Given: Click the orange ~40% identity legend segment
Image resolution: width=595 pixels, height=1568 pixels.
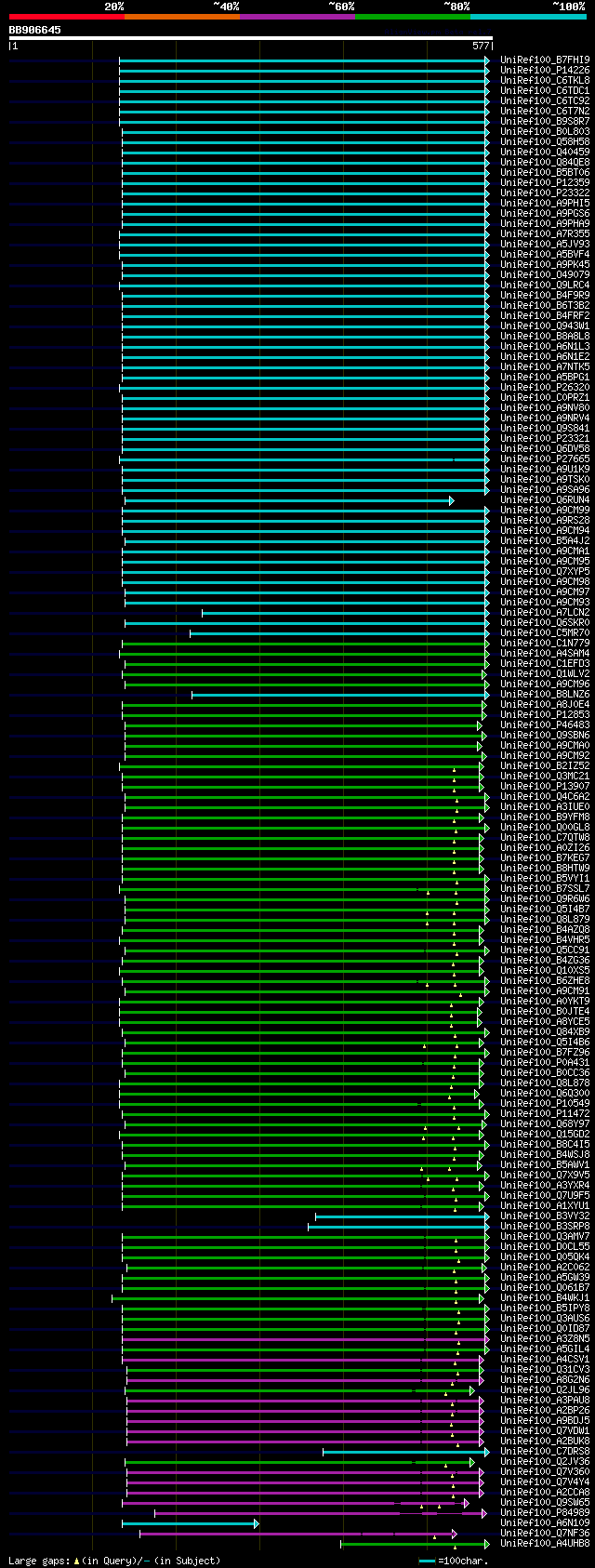Looking at the screenshot, I should tap(182, 17).
